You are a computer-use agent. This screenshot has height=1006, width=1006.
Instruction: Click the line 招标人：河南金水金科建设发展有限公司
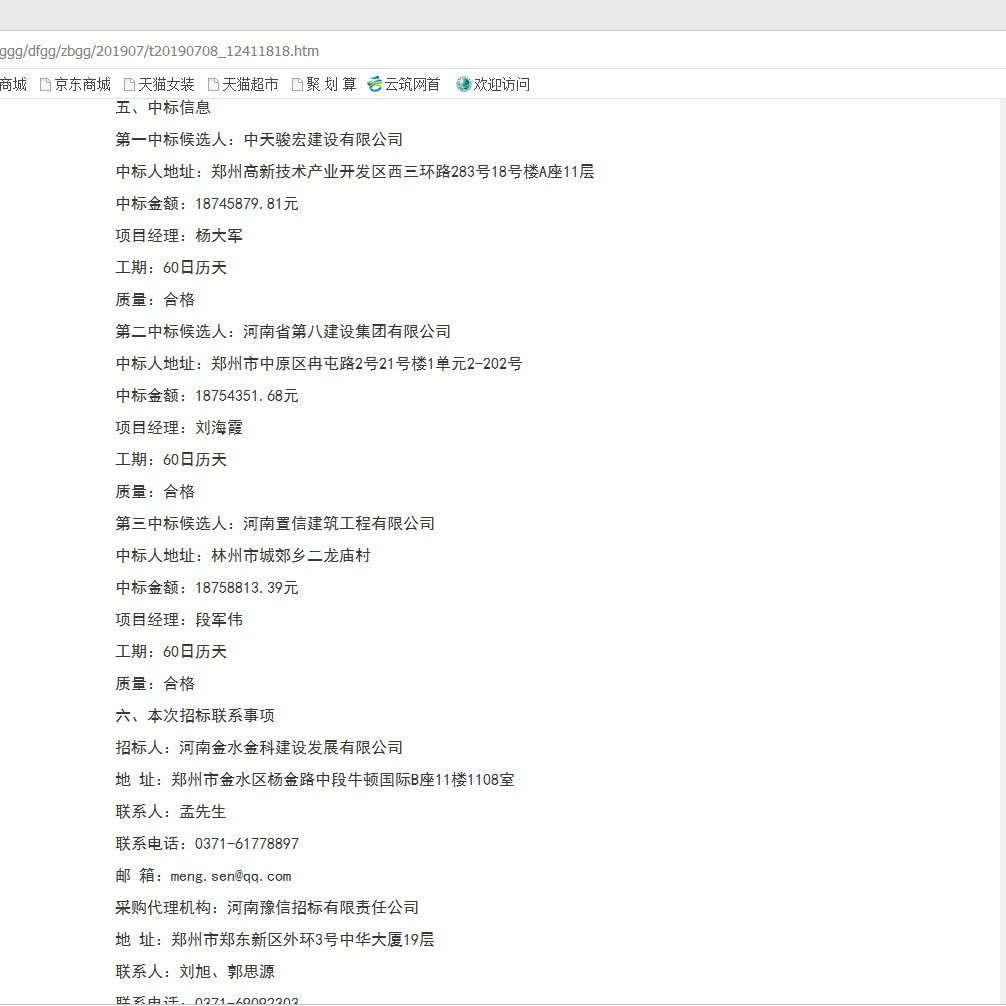click(259, 747)
